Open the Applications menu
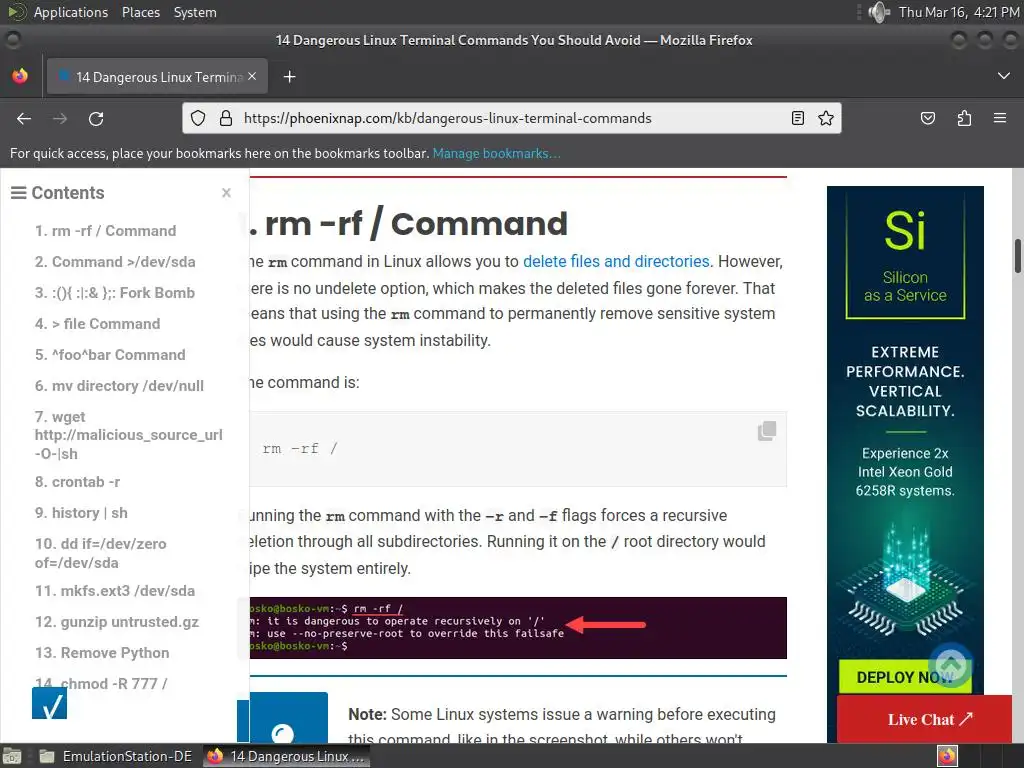Screen dimensions: 1024x768 (x=71, y=12)
